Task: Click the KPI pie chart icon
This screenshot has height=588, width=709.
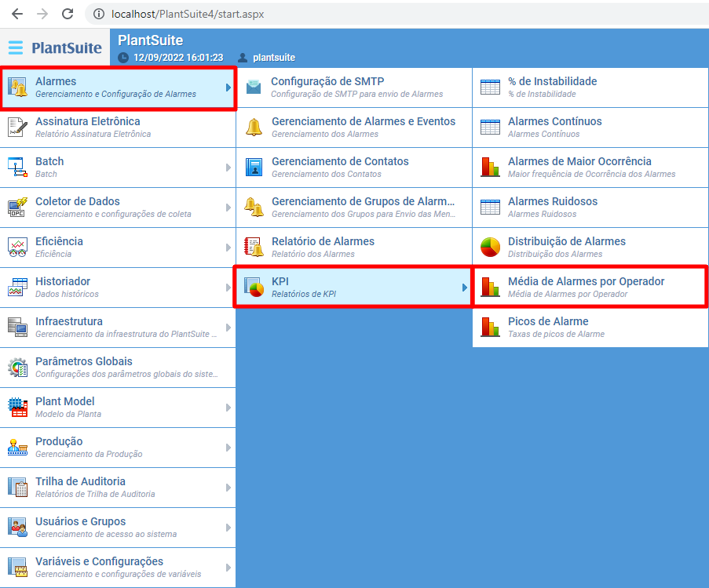Action: point(254,287)
